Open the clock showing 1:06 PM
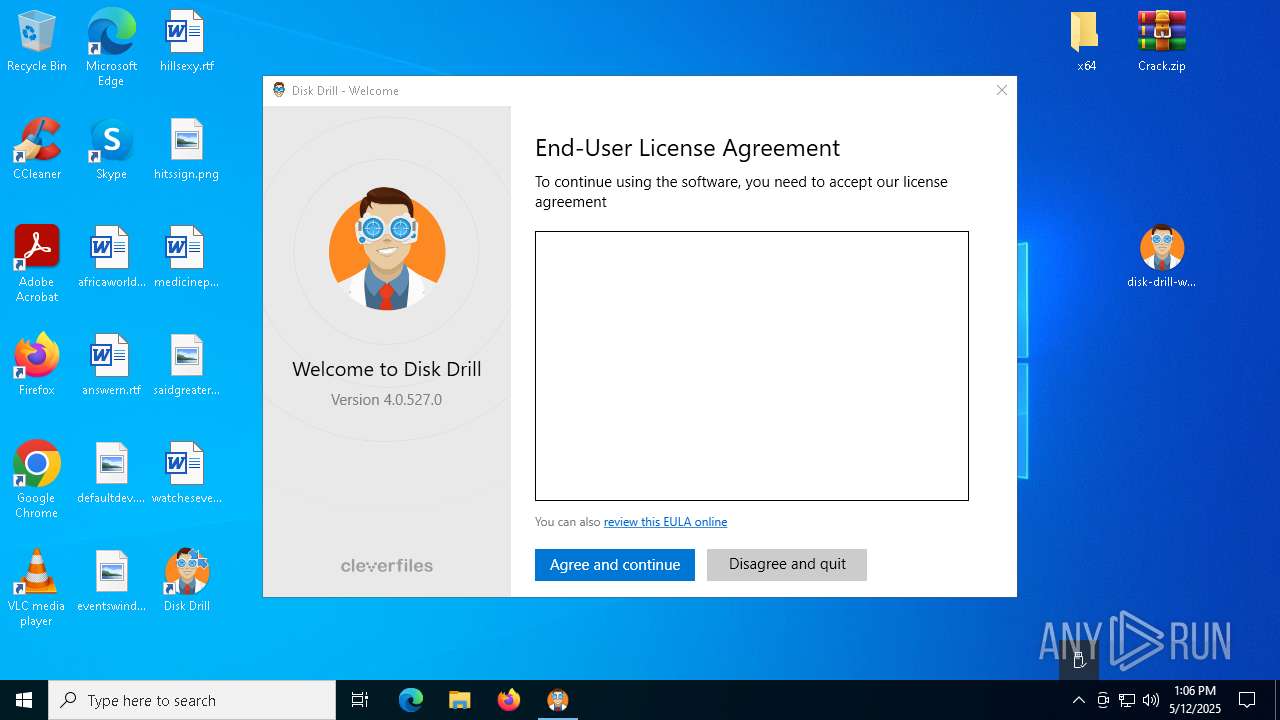The width and height of the screenshot is (1280, 720). point(1196,700)
